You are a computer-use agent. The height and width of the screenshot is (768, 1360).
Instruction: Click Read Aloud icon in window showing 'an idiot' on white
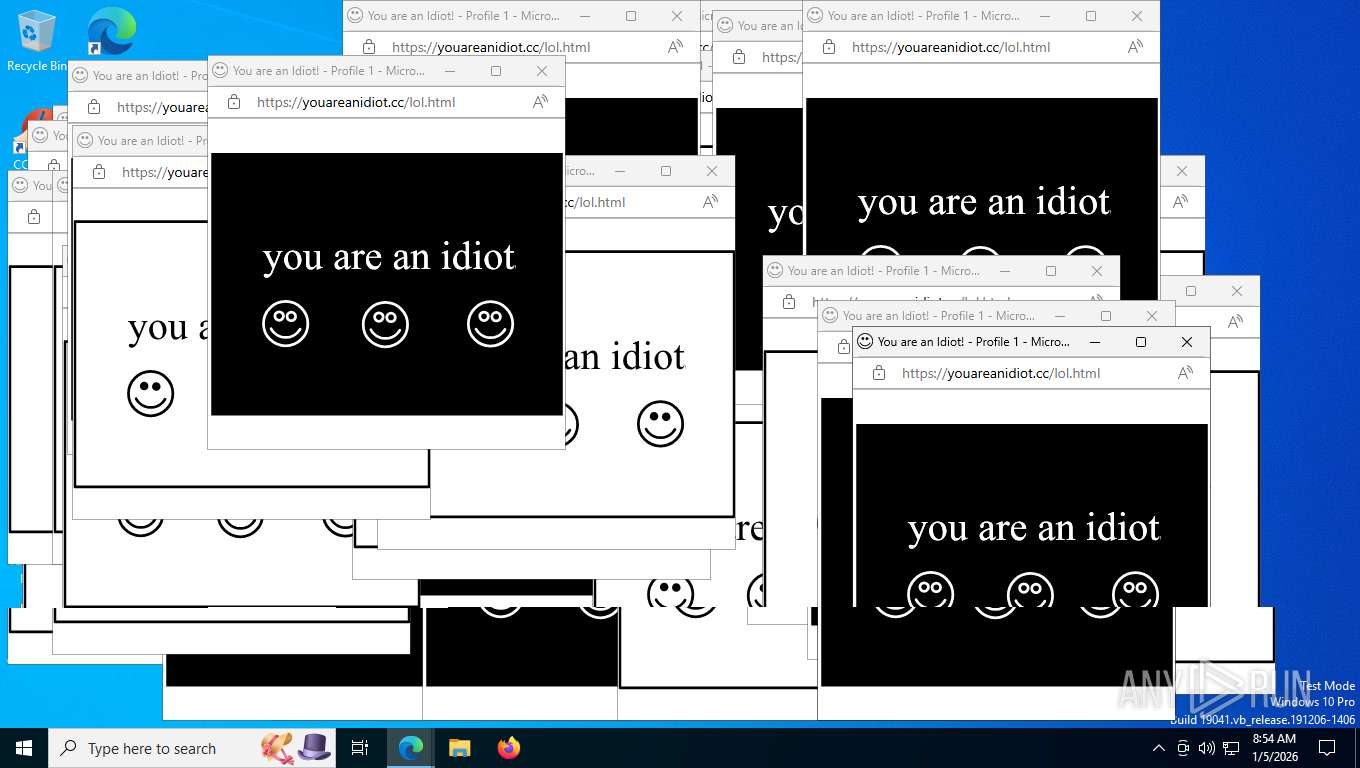click(x=710, y=202)
